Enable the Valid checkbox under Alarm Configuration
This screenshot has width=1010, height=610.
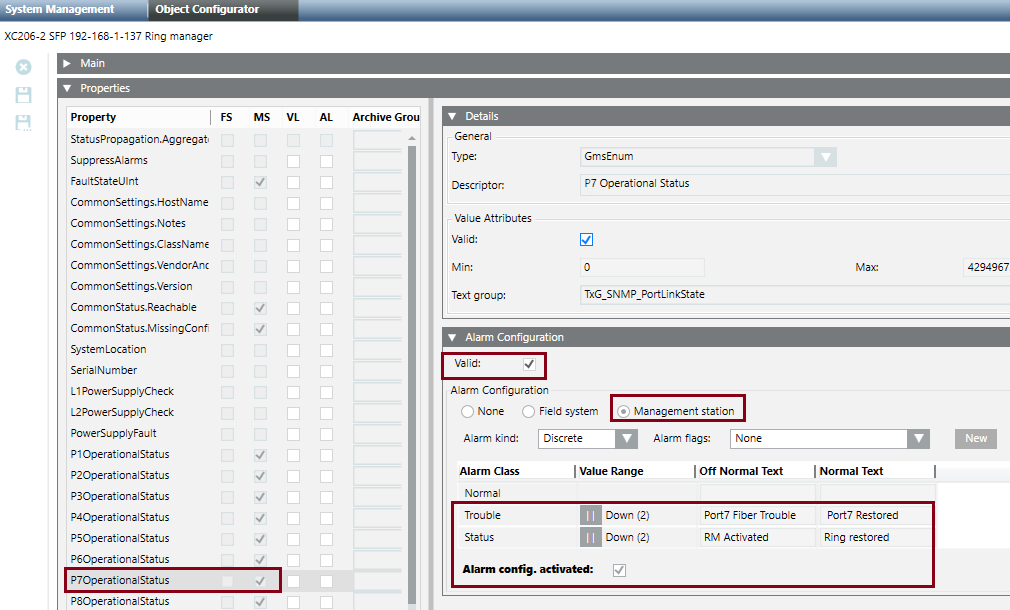[x=529, y=364]
